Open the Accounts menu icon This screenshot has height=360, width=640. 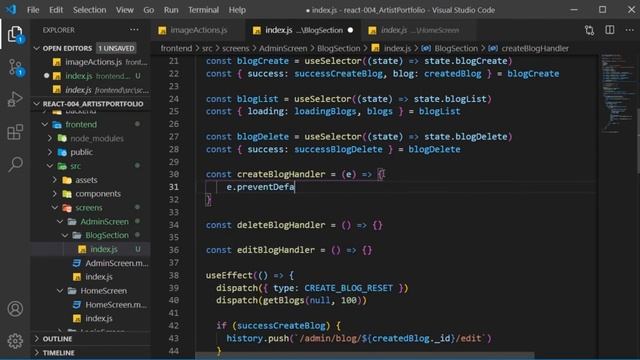point(15,309)
